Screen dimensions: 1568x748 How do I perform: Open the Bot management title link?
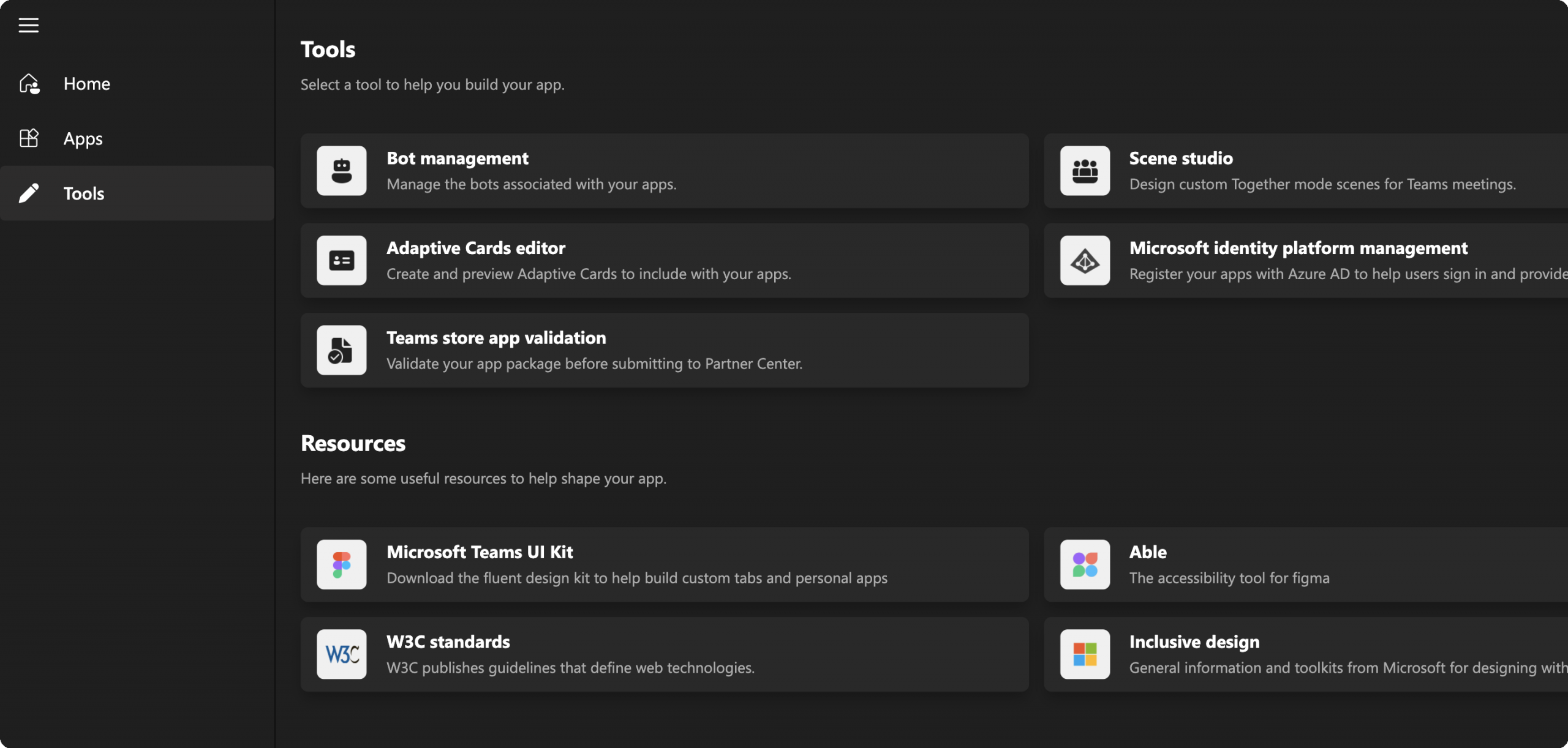tap(458, 159)
